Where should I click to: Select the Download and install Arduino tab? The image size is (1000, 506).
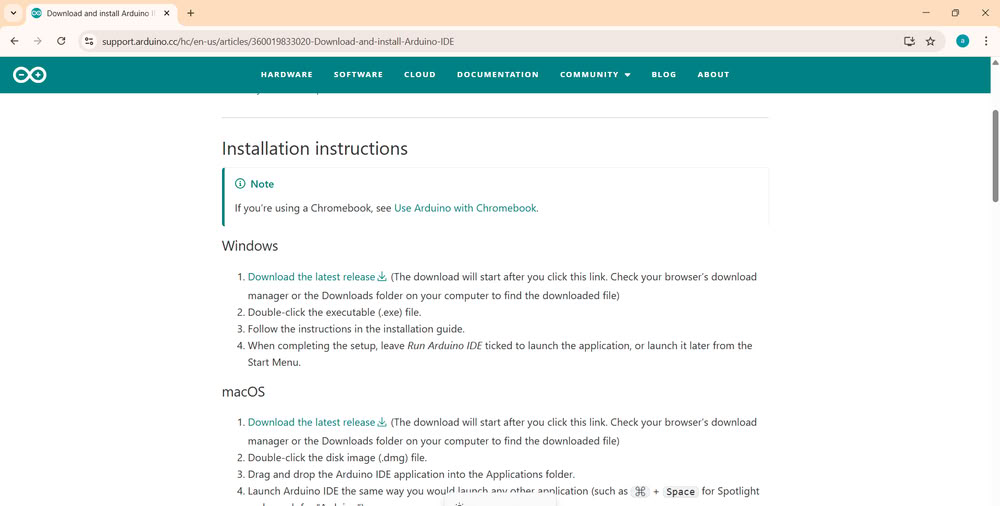tap(101, 13)
